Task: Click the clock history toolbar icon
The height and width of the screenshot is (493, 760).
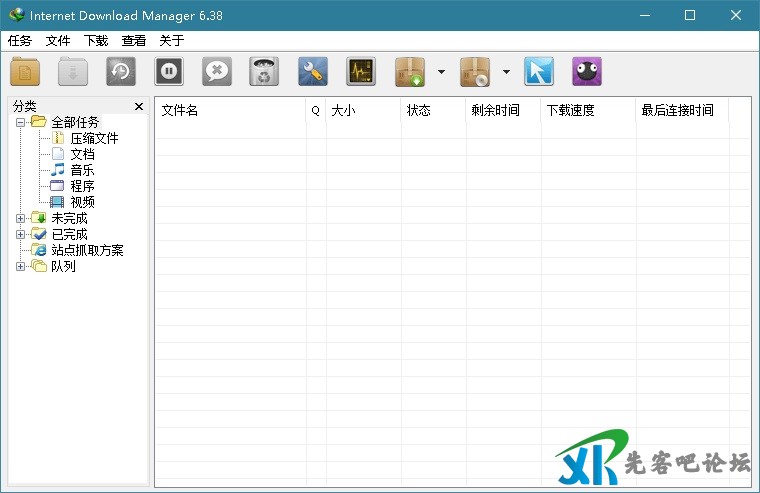Action: 121,72
